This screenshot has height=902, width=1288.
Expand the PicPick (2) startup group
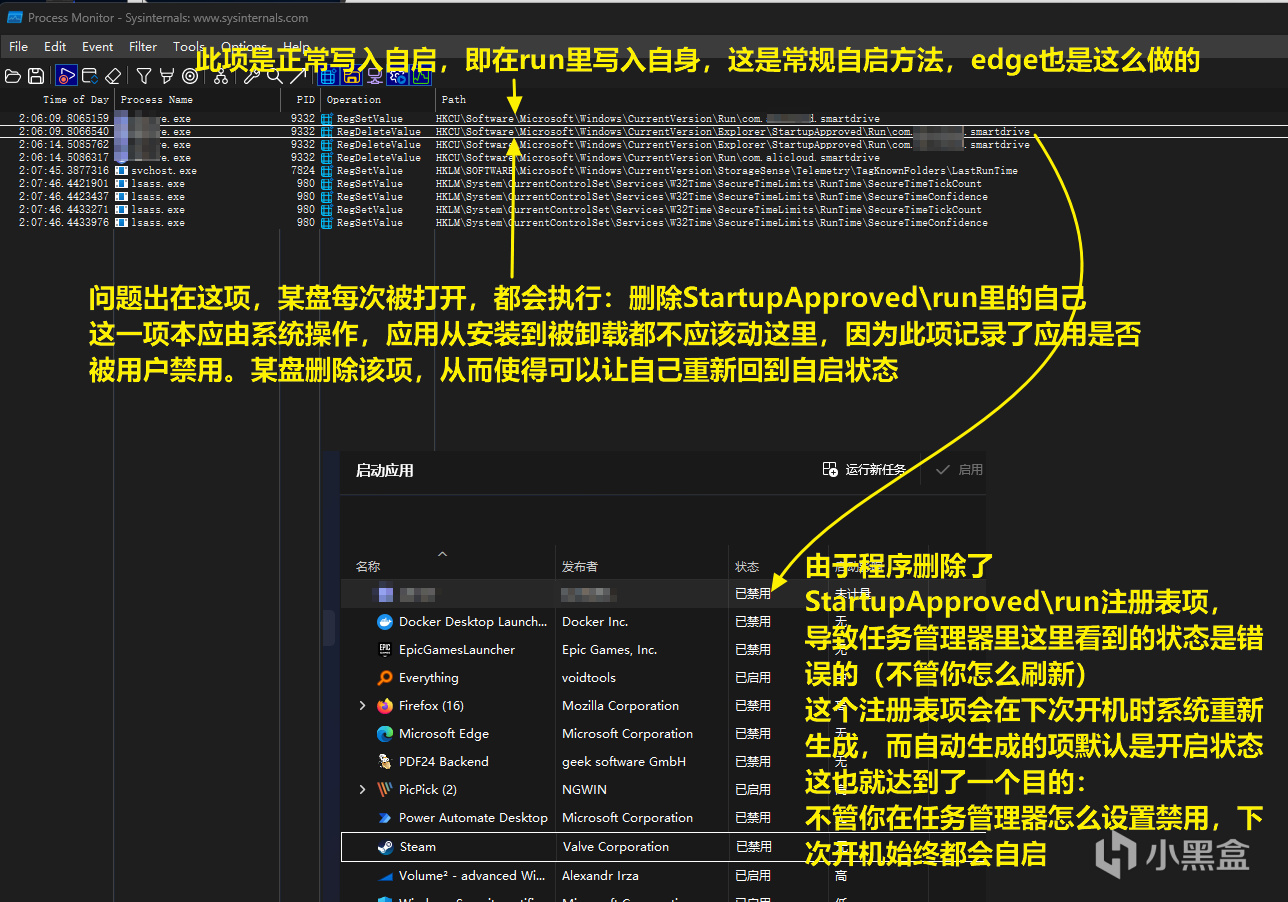[x=362, y=790]
